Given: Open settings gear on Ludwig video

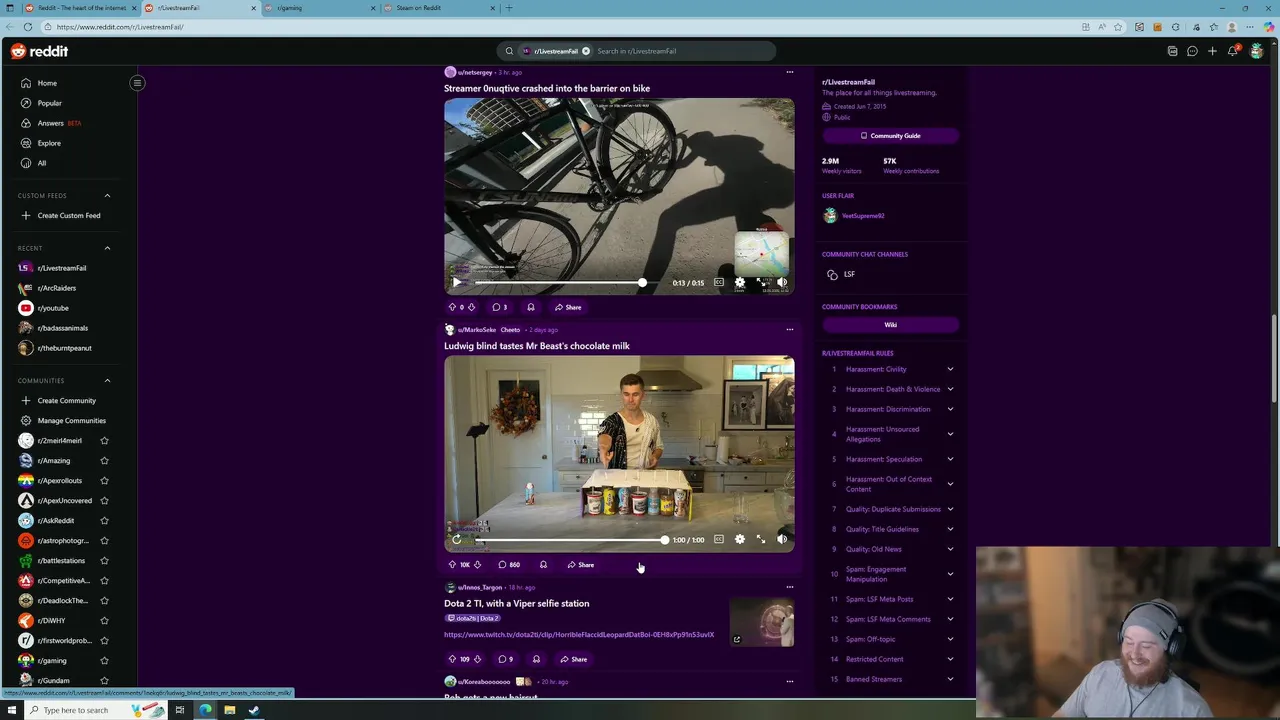Looking at the screenshot, I should pos(740,540).
